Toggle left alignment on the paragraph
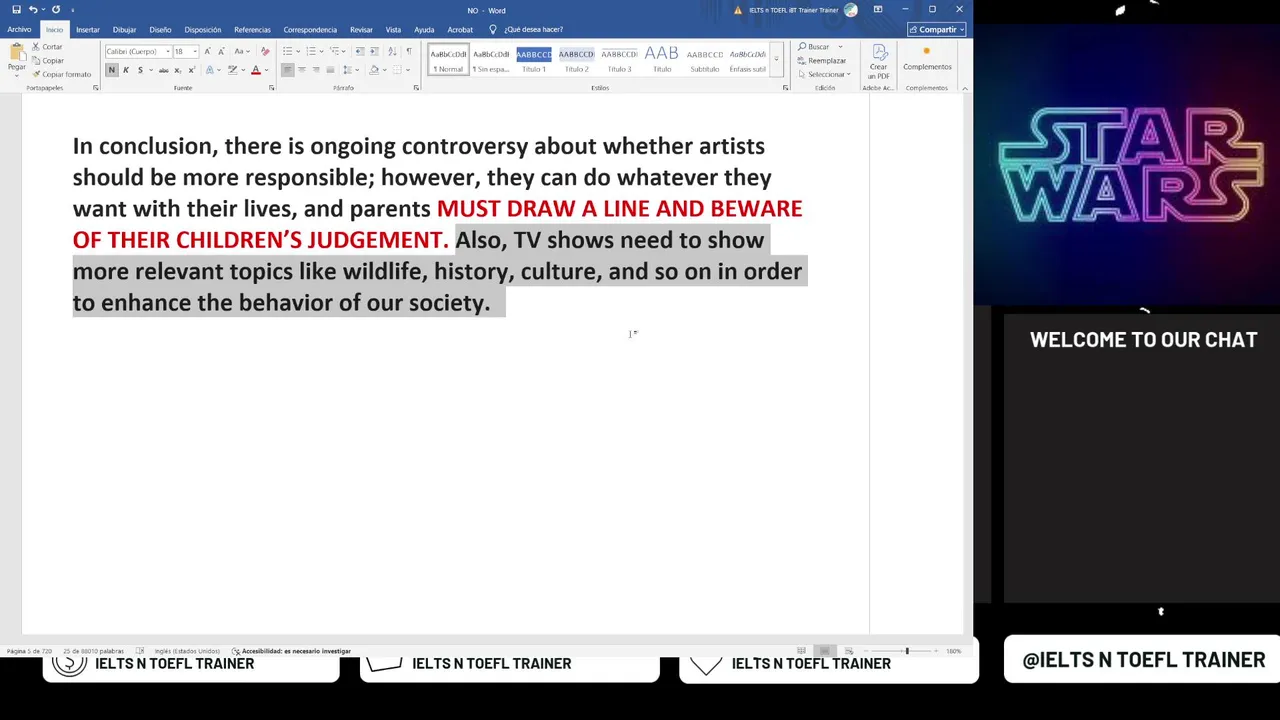The height and width of the screenshot is (720, 1280). (x=288, y=70)
